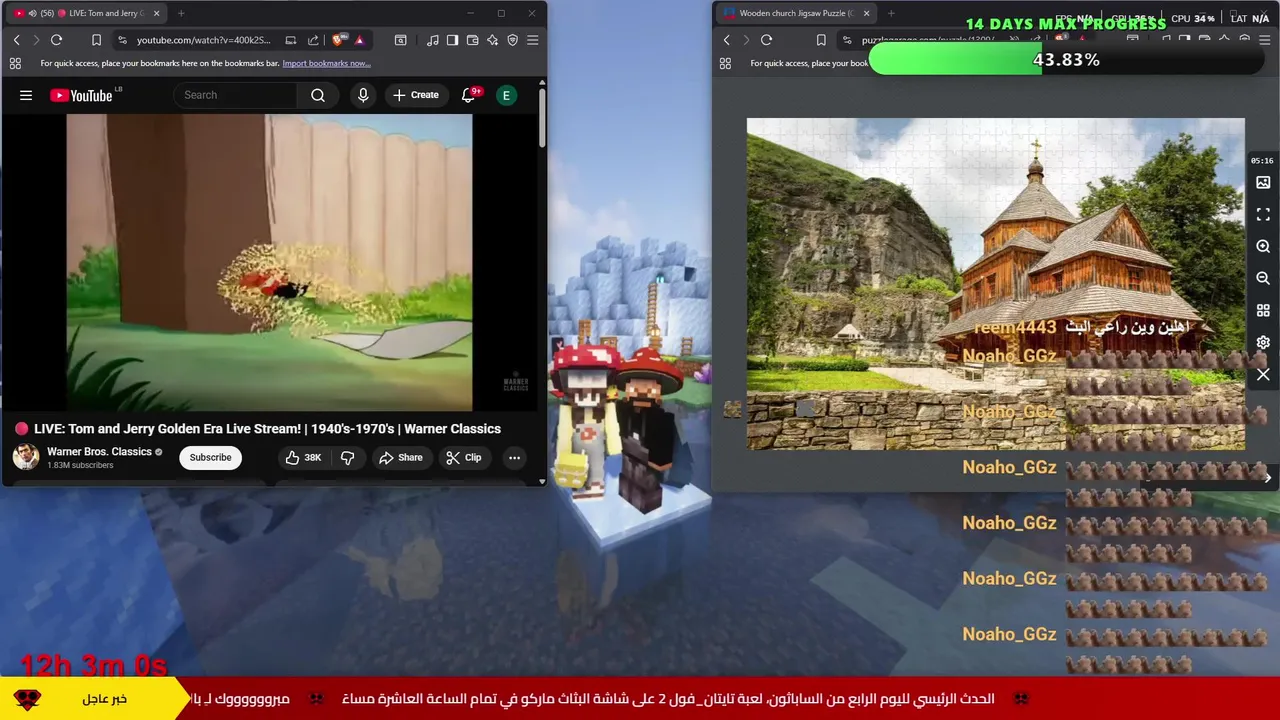The height and width of the screenshot is (720, 1280).
Task: Open YouTube notifications bell
Action: tap(468, 95)
